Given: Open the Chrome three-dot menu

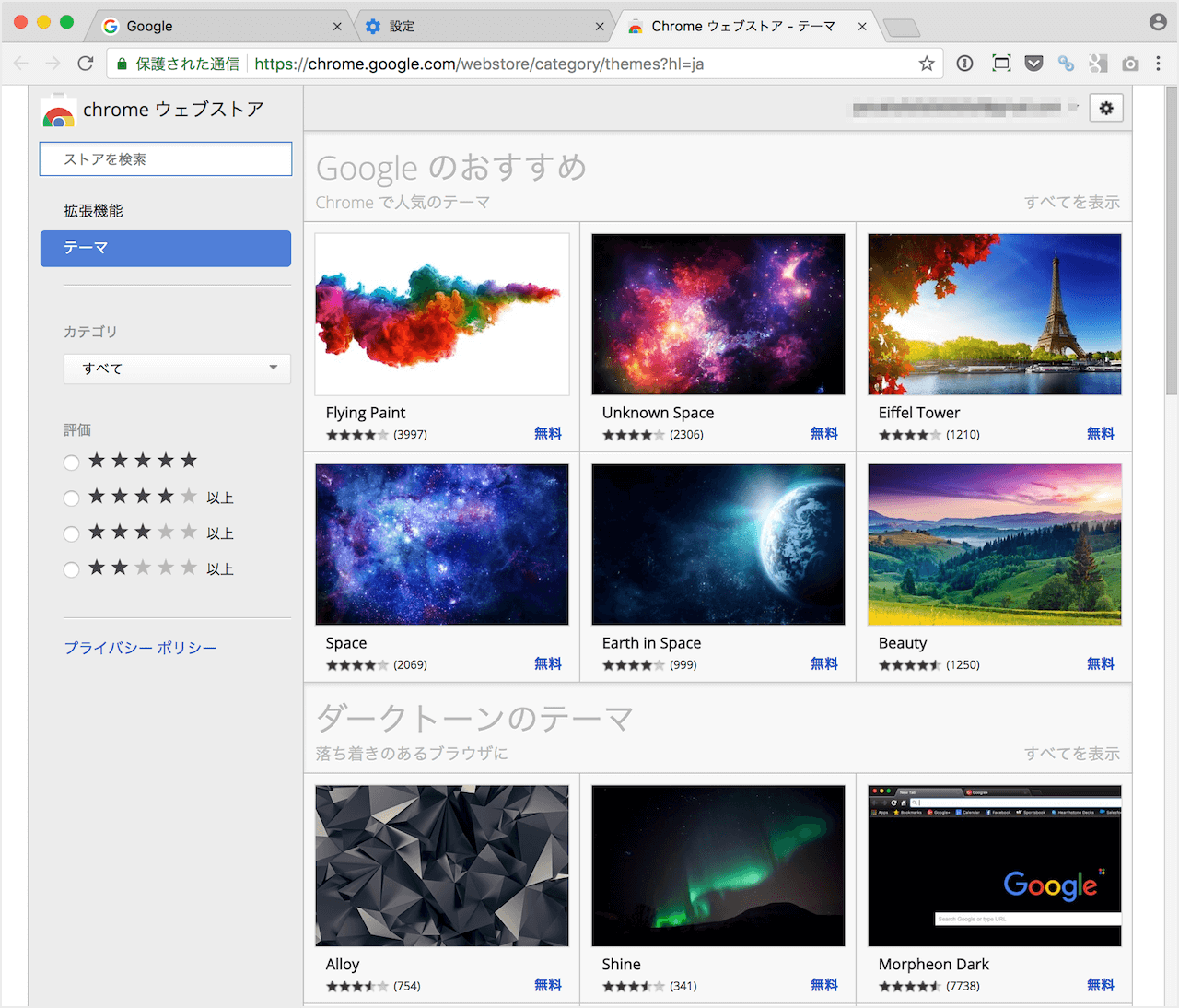Looking at the screenshot, I should (1159, 64).
